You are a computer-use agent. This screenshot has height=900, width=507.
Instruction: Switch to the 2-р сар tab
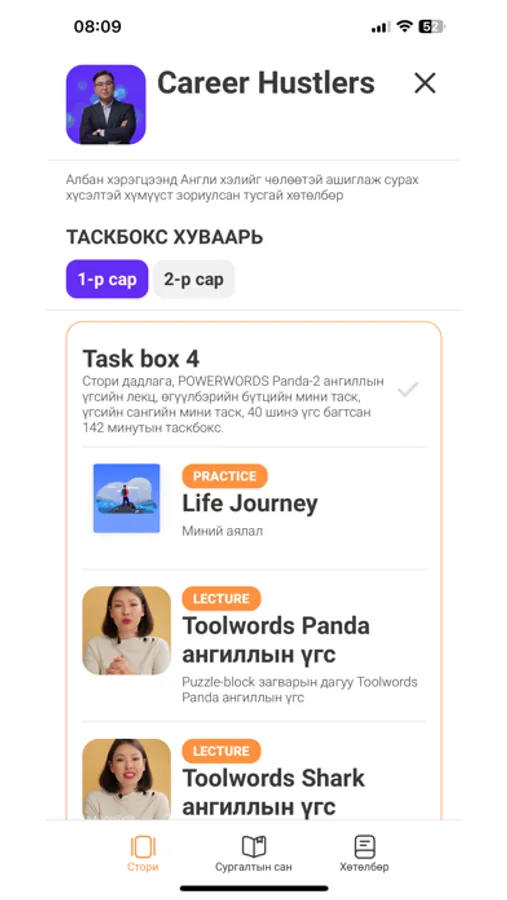pyautogui.click(x=193, y=280)
